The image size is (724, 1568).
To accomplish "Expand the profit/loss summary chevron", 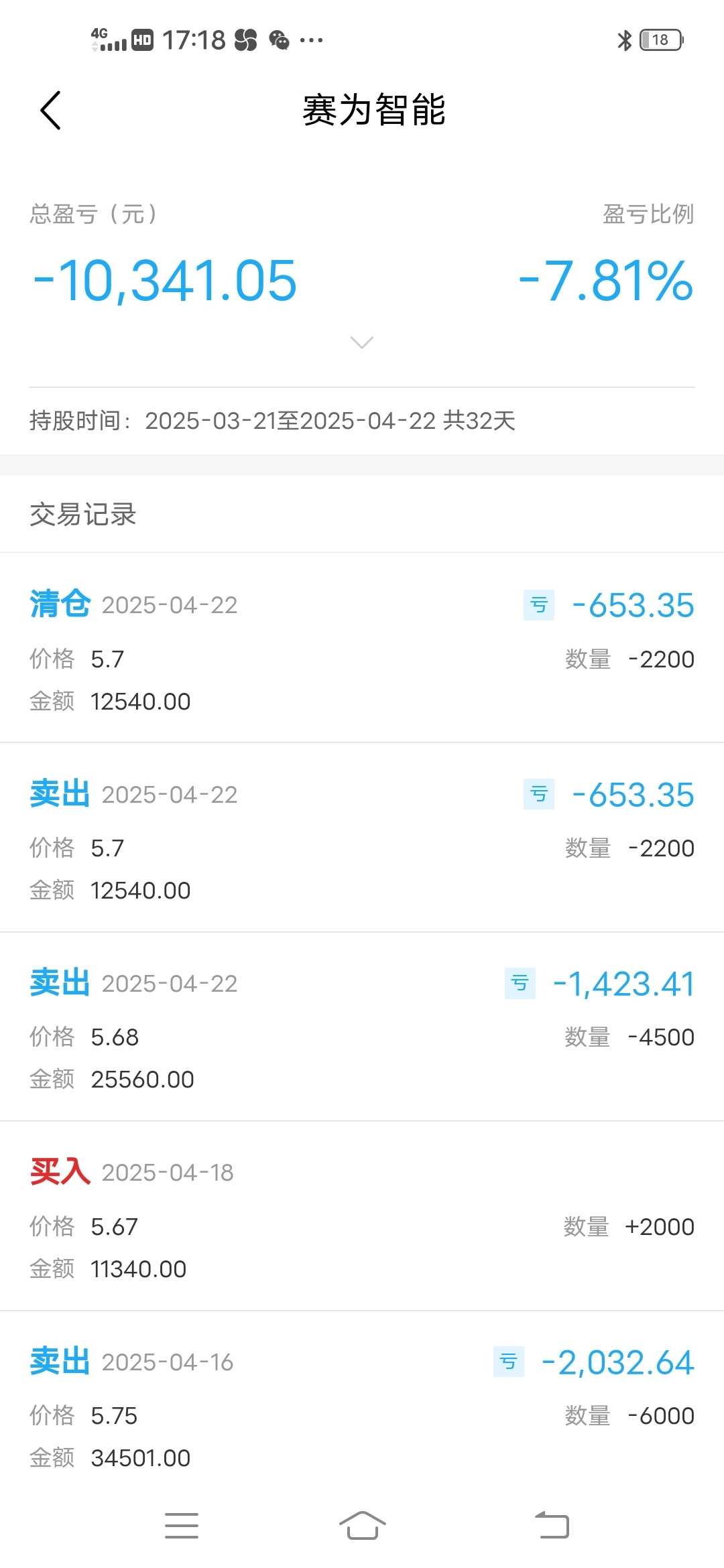I will (362, 342).
